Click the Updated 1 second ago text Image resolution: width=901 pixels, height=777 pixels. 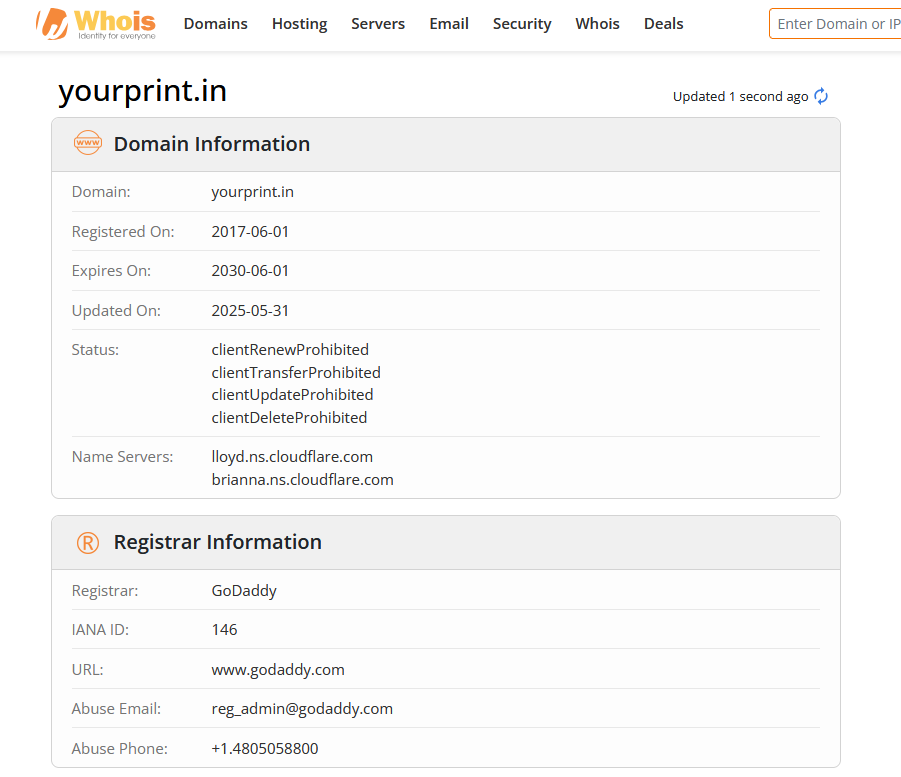pos(740,97)
